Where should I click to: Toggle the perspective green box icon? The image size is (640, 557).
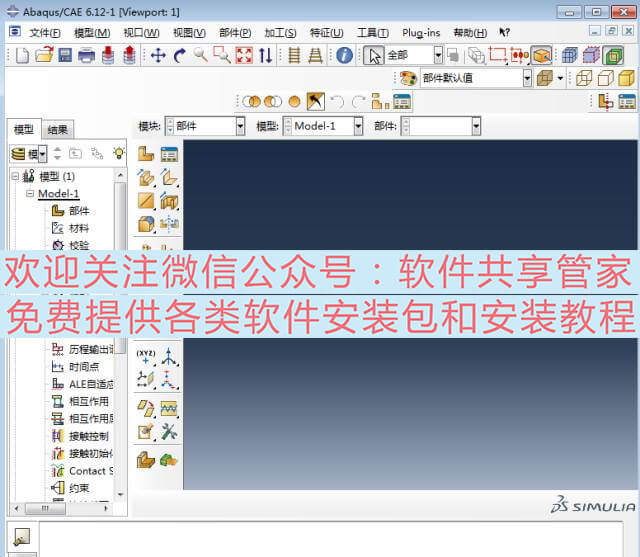tap(613, 55)
